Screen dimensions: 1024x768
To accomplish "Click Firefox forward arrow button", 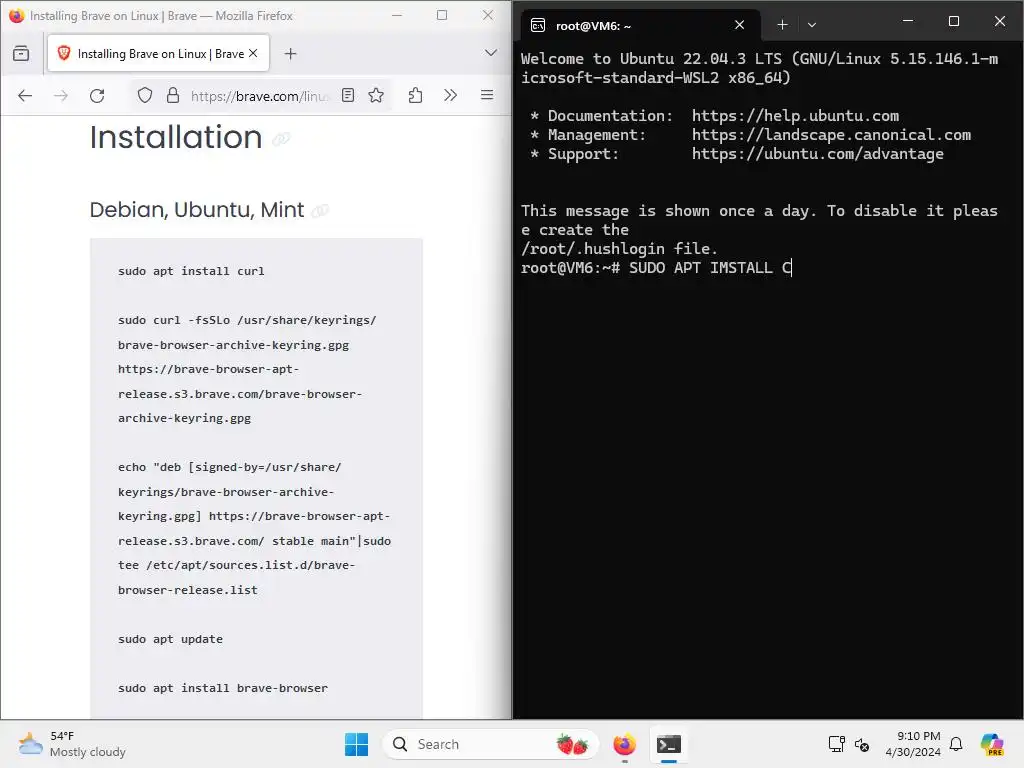I will 61,96.
